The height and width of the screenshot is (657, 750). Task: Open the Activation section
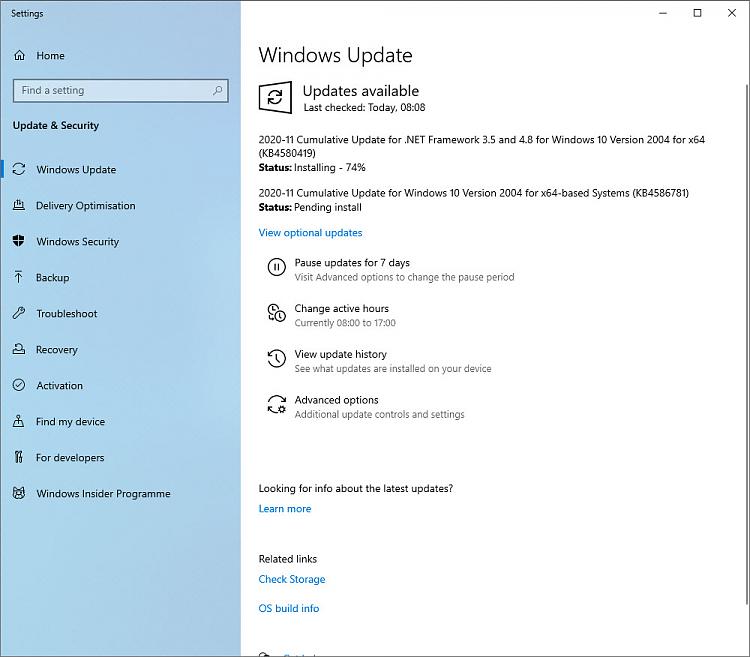(59, 385)
